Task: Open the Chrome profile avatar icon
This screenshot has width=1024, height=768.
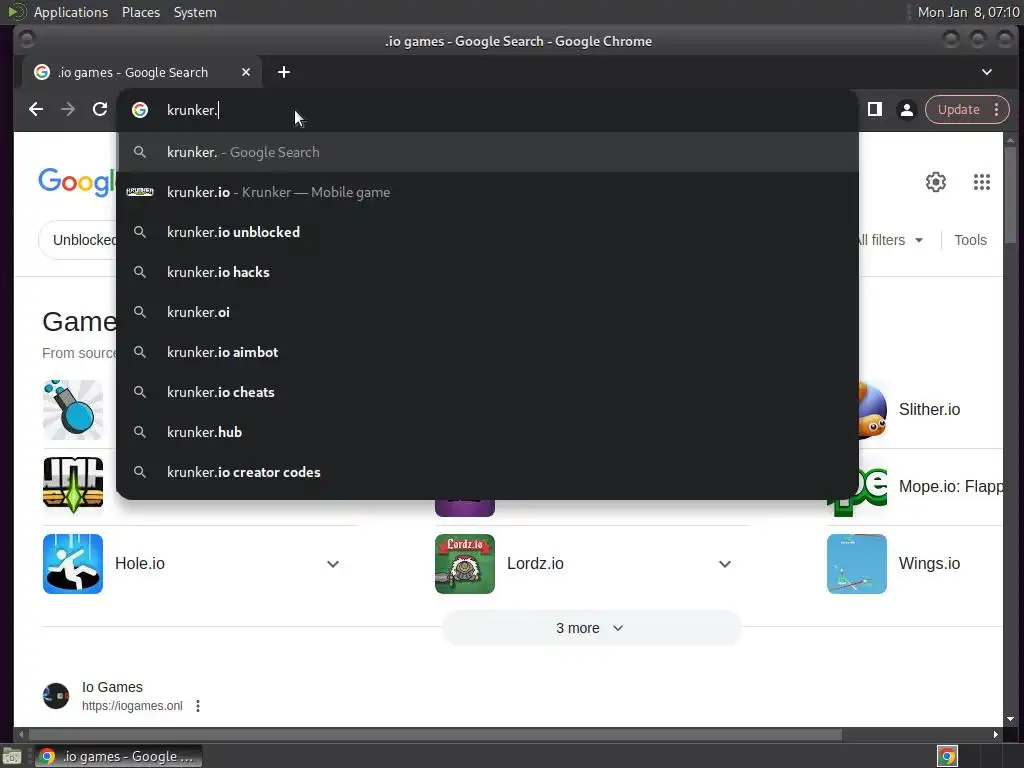Action: (906, 110)
